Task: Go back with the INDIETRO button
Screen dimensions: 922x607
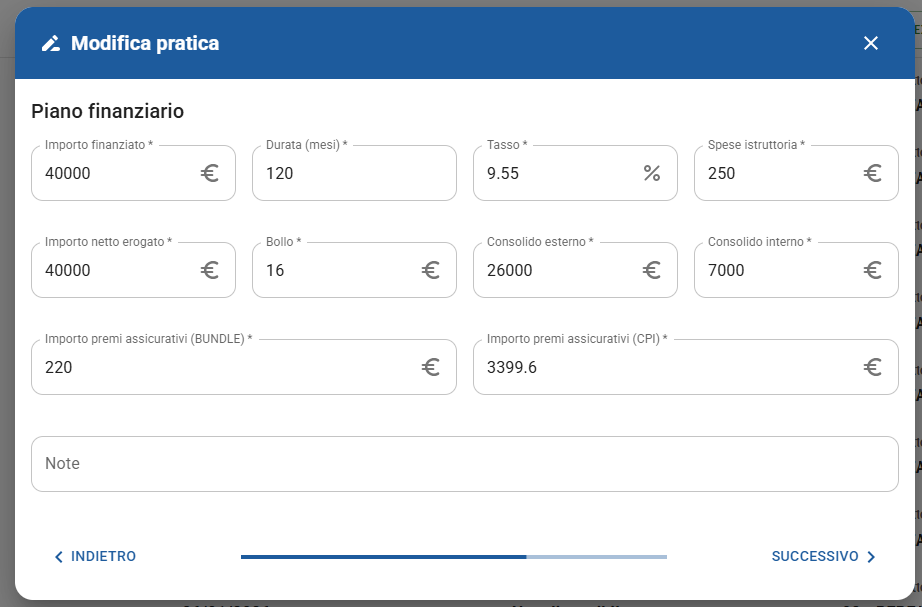Action: (x=95, y=557)
